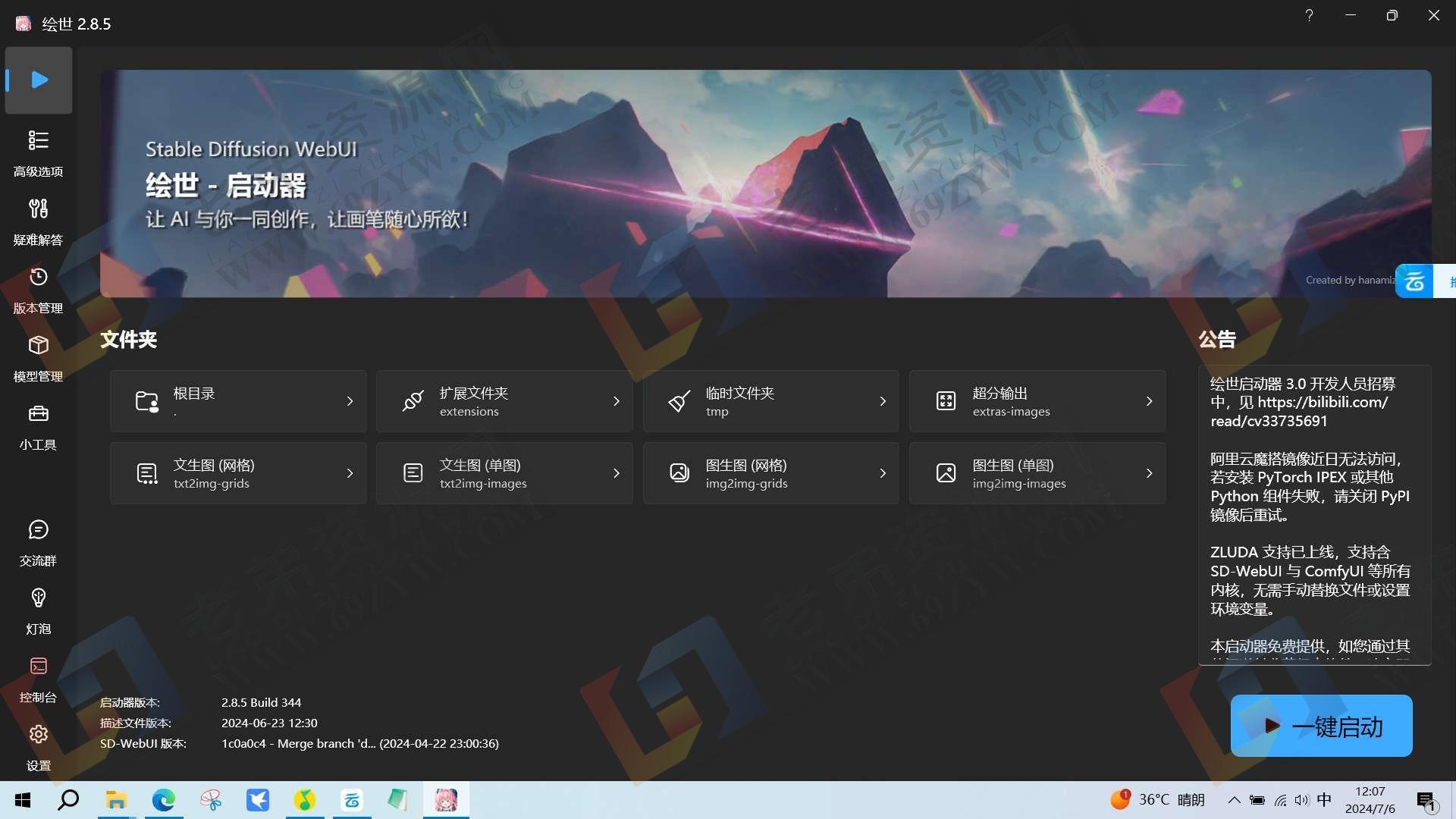The image size is (1456, 819).
Task: Click 根目录 folder label text
Action: 194,393
